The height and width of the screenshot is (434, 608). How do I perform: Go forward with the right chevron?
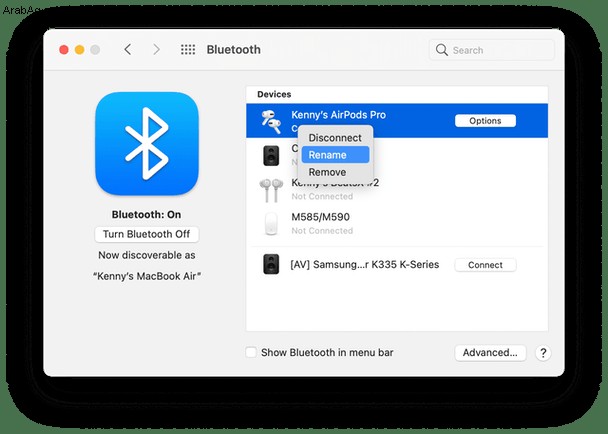(x=156, y=50)
